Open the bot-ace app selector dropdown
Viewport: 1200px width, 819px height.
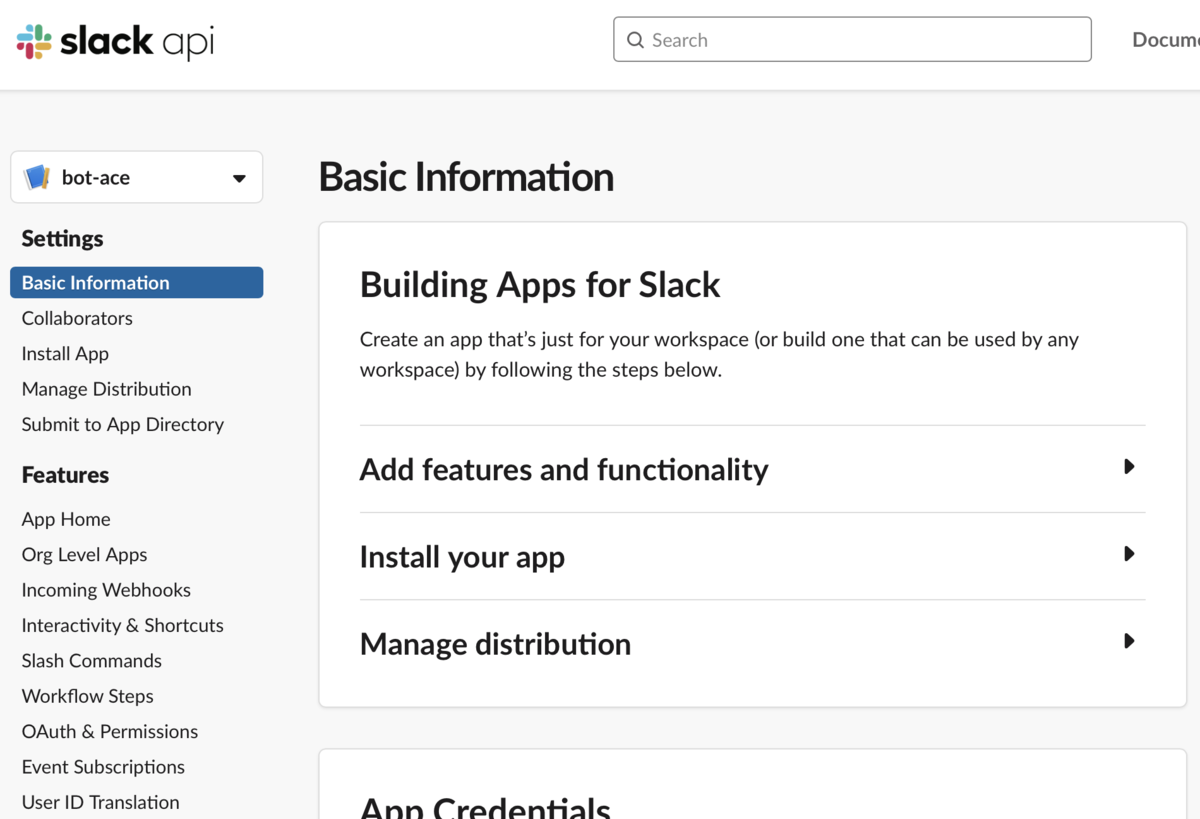[x=137, y=177]
